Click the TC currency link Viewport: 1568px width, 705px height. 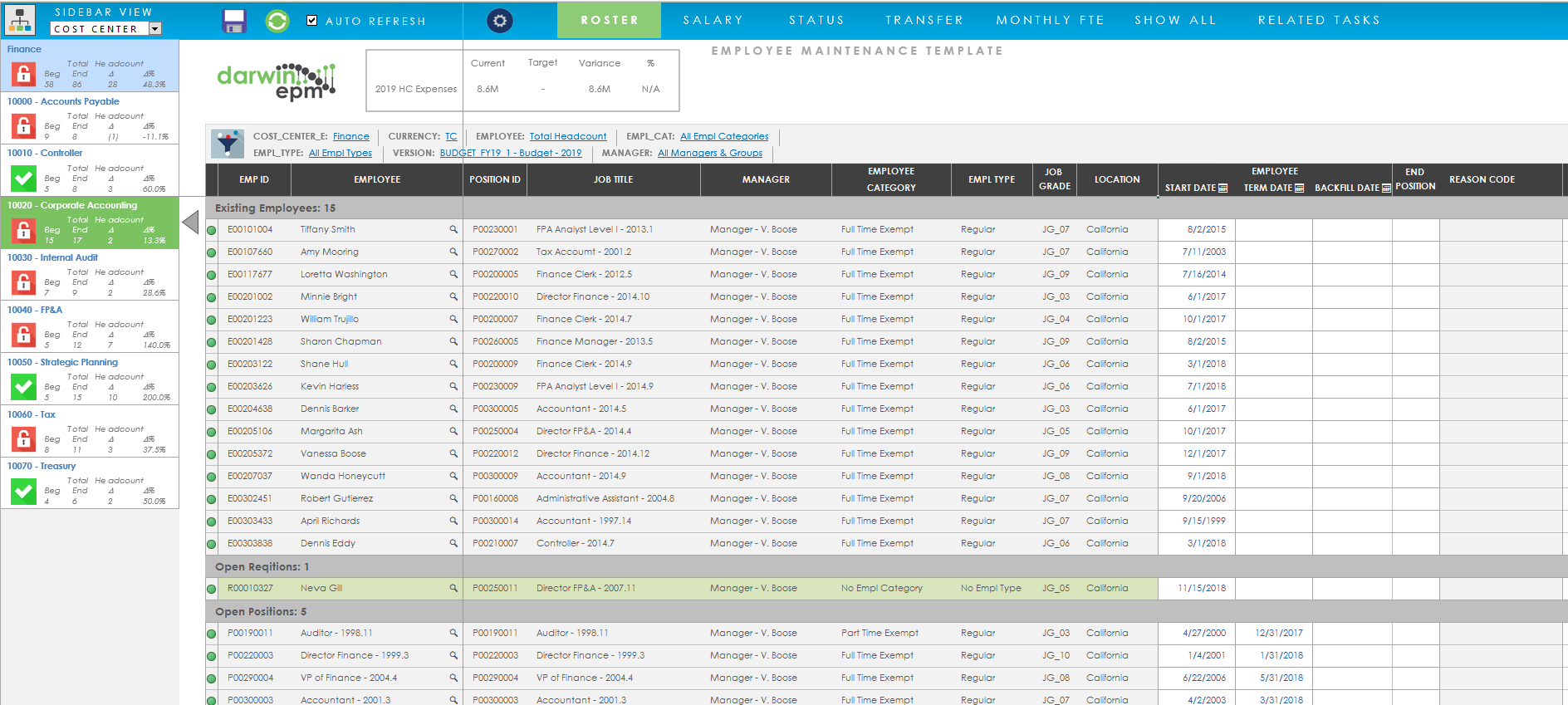tap(451, 136)
